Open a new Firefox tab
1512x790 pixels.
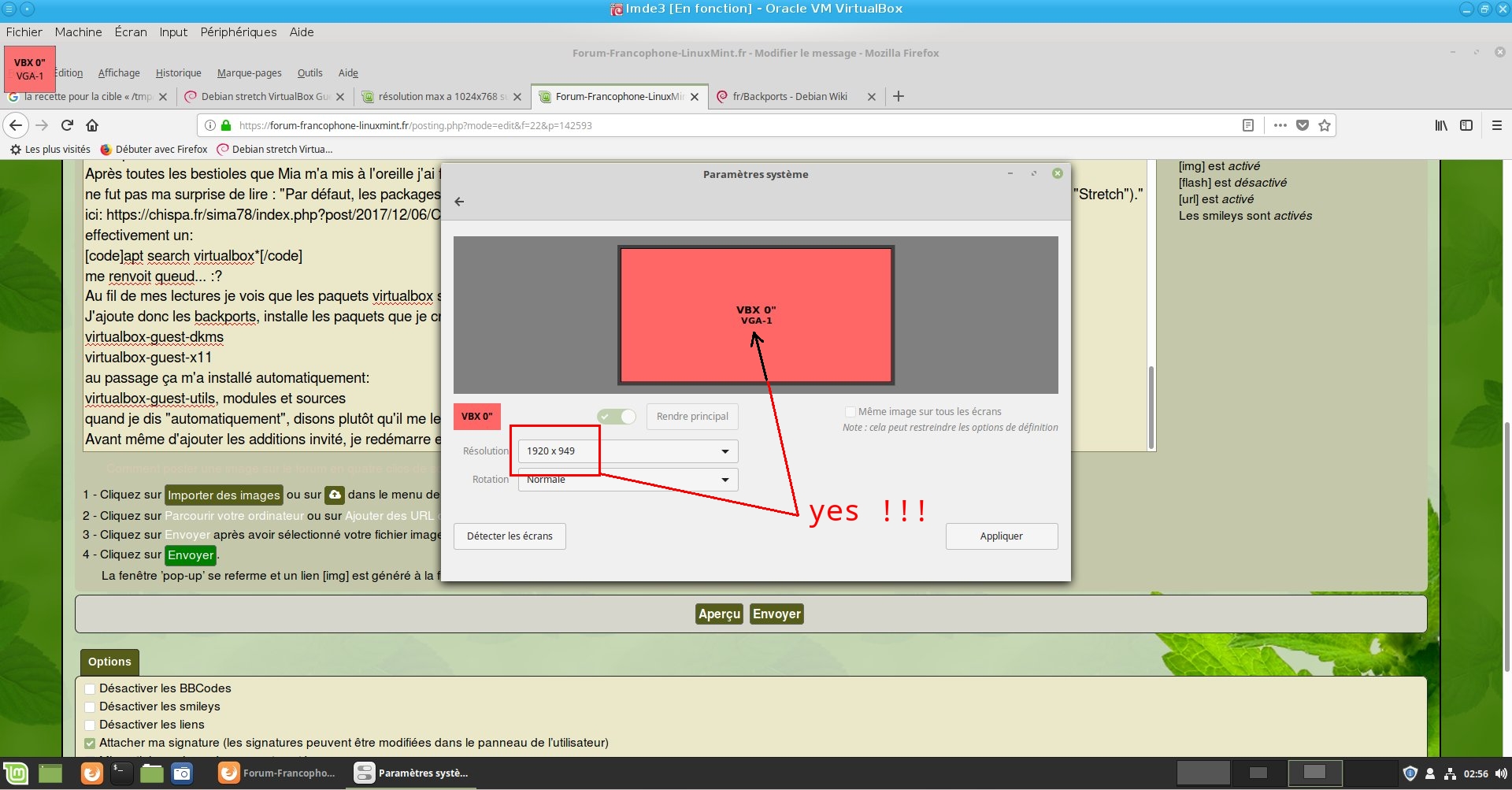click(899, 96)
